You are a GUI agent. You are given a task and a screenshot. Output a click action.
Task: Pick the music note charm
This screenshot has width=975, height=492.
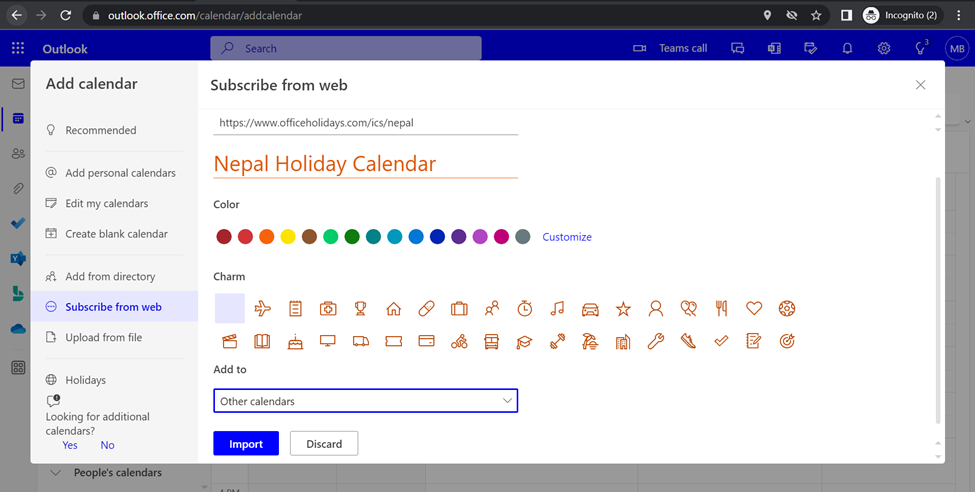pos(557,309)
